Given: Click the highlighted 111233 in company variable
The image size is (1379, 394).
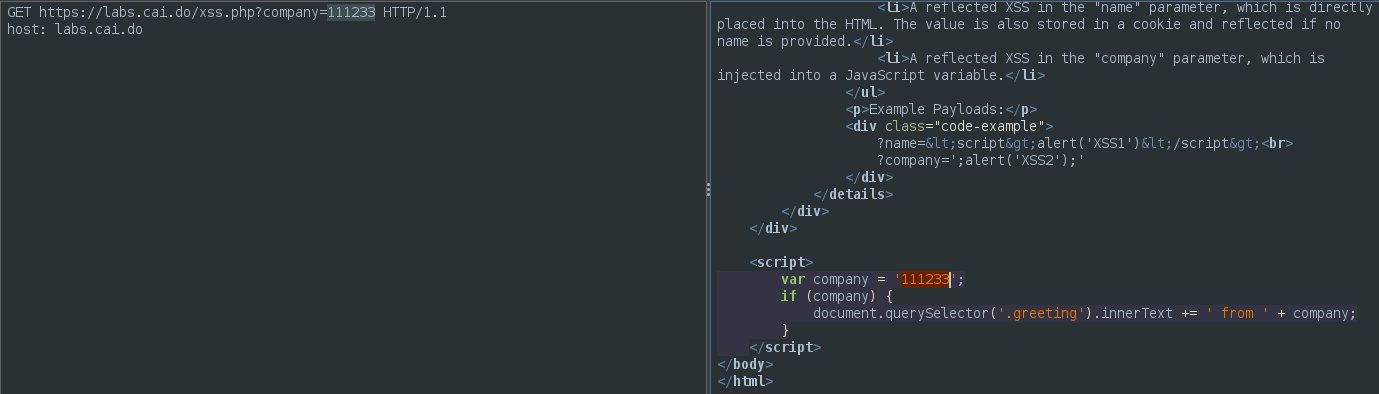Looking at the screenshot, I should click(925, 279).
